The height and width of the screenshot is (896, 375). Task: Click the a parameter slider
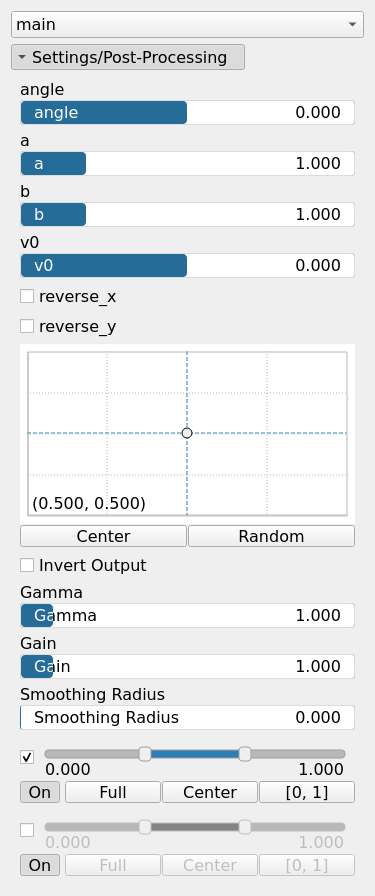[x=188, y=163]
